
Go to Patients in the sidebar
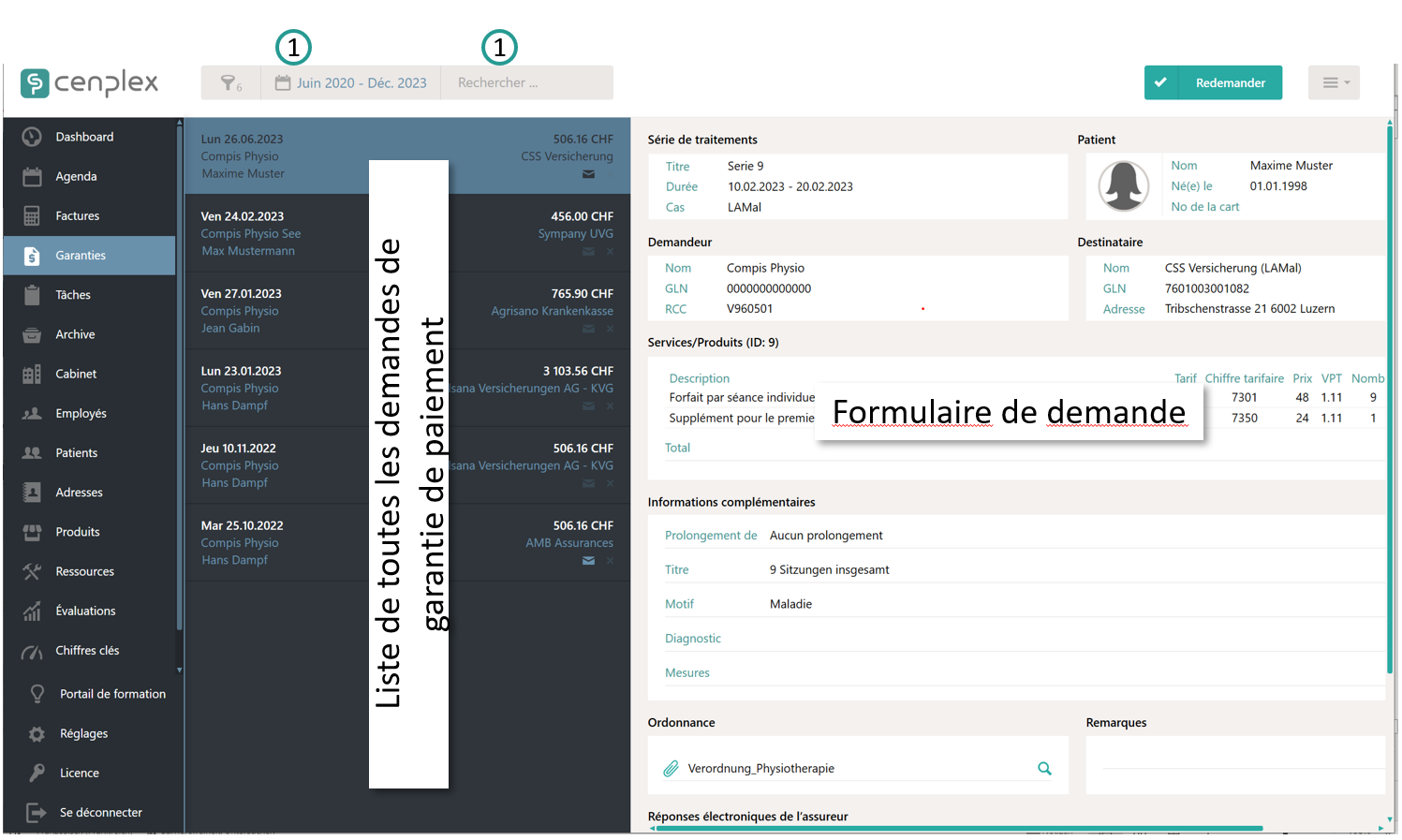[76, 453]
